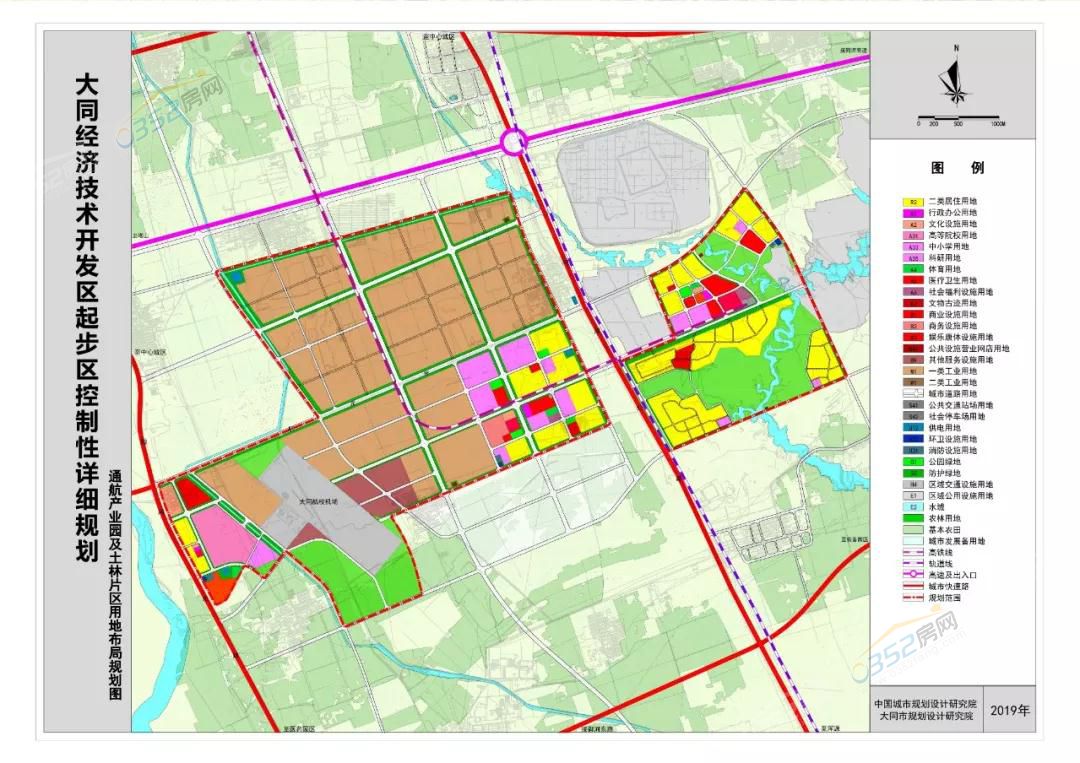The image size is (1080, 763).
Task: Pick the green 体育用地 legend swatch
Action: tap(912, 269)
